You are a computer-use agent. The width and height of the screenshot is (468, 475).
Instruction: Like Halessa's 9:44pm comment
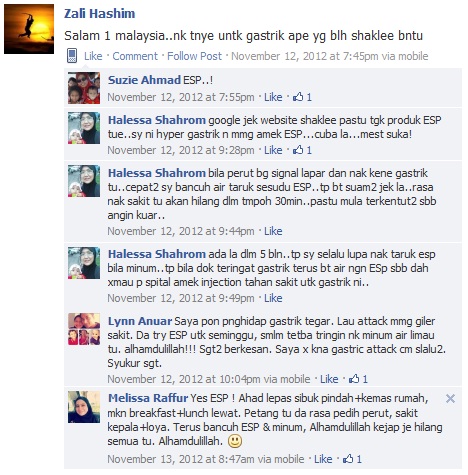tap(273, 231)
